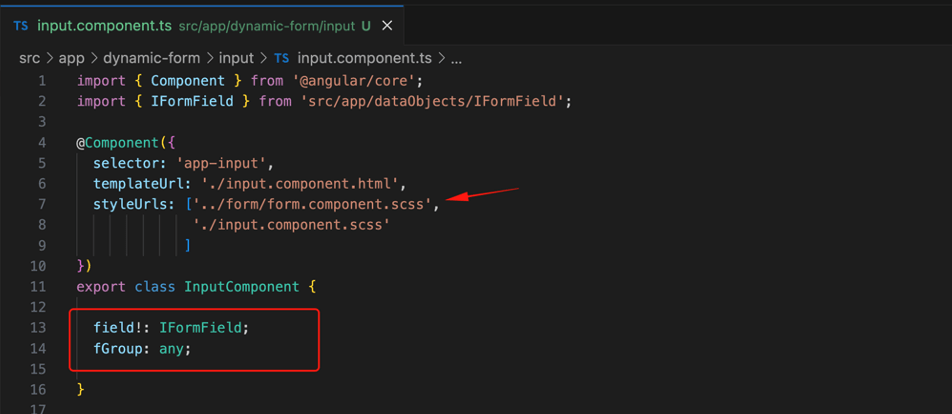Open the dynamic-form breadcrumb segment
The width and height of the screenshot is (952, 414).
click(x=151, y=58)
